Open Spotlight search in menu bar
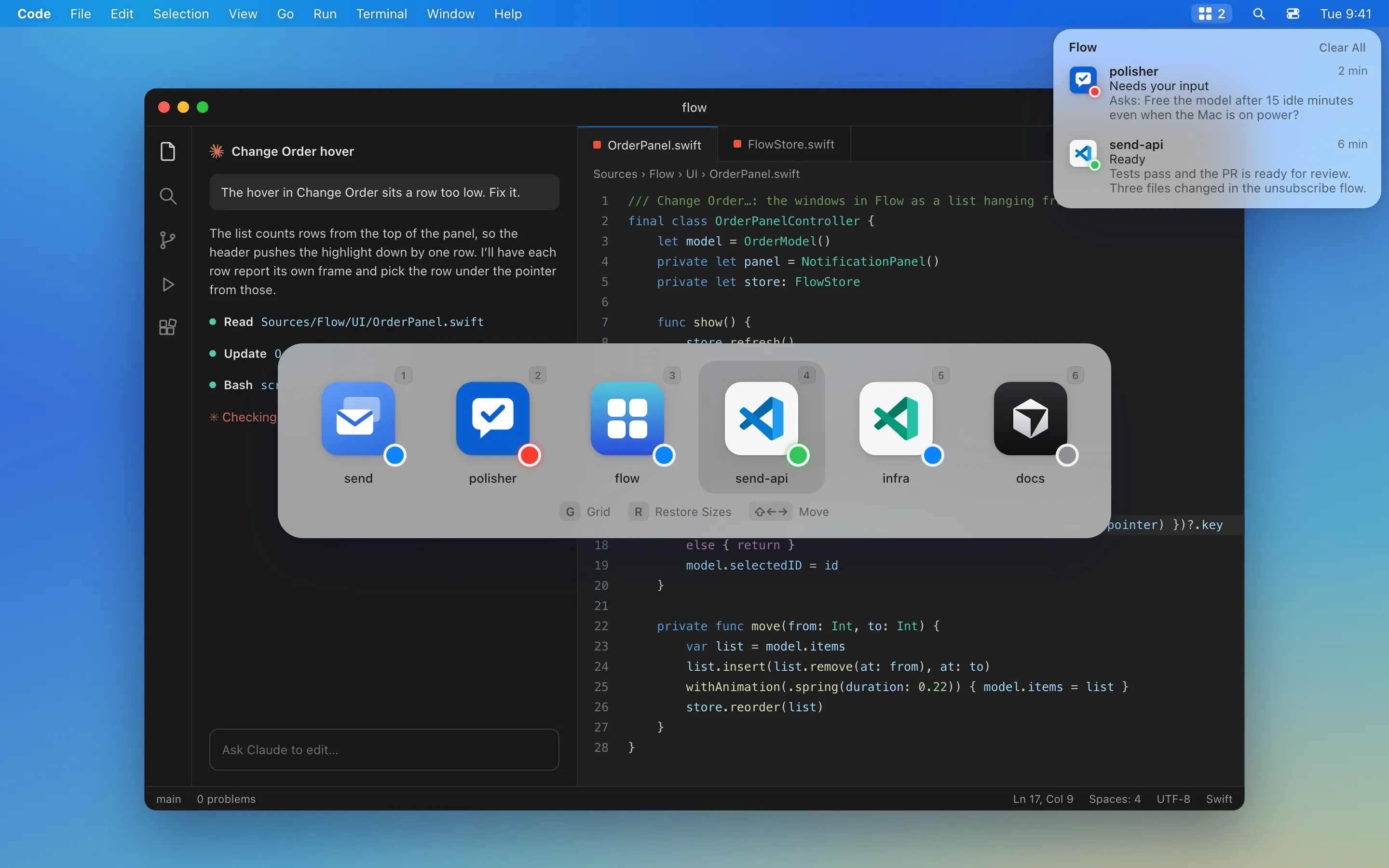This screenshot has width=1389, height=868. pos(1259,14)
